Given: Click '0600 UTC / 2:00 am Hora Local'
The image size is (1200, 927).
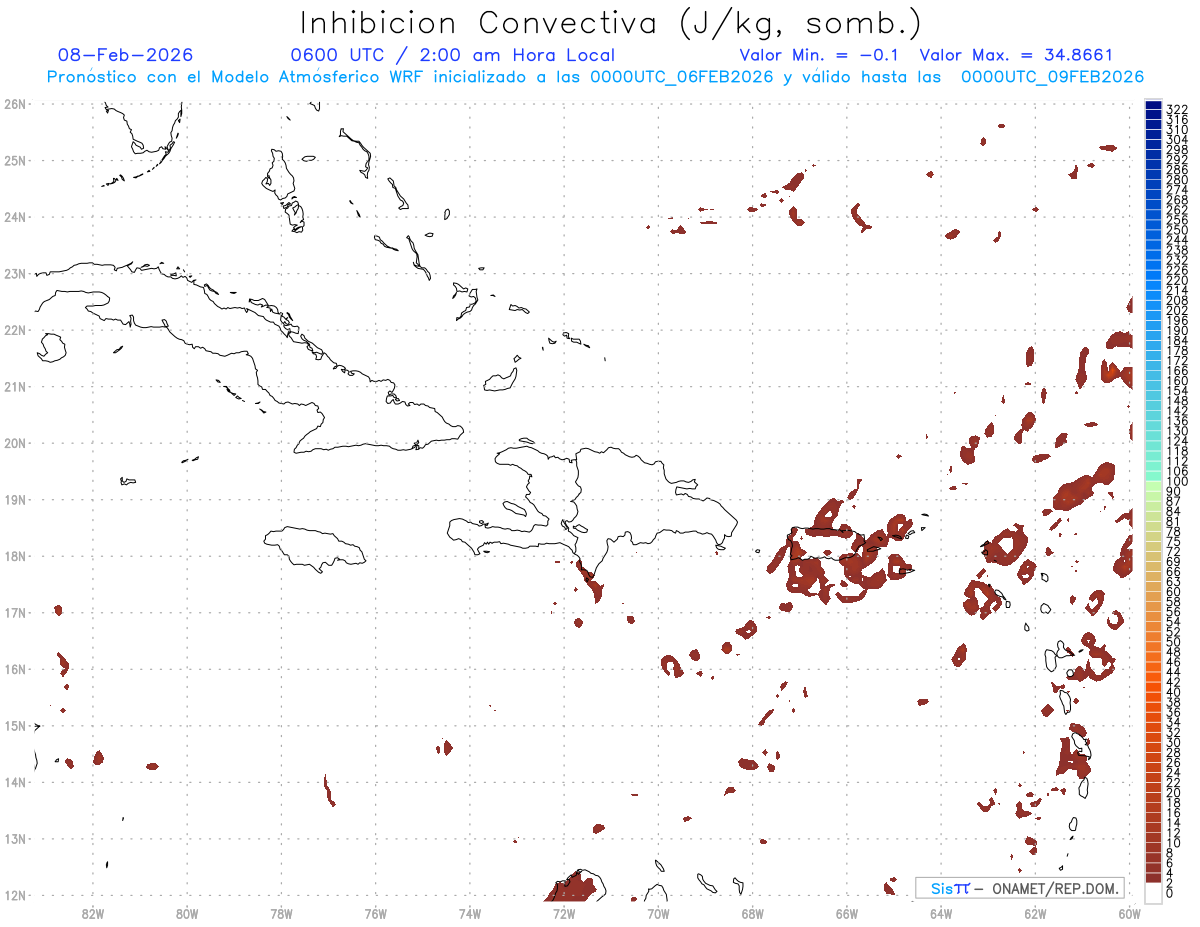Looking at the screenshot, I should 452,55.
